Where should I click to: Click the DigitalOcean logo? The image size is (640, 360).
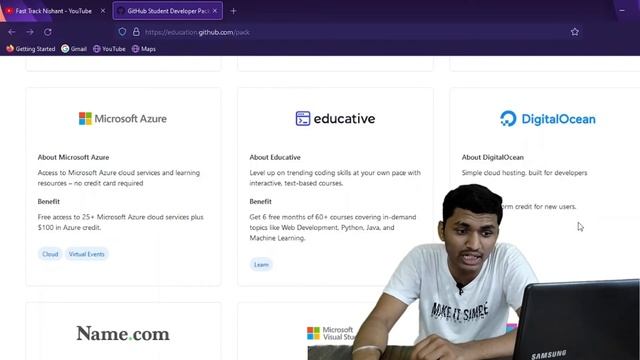point(547,119)
